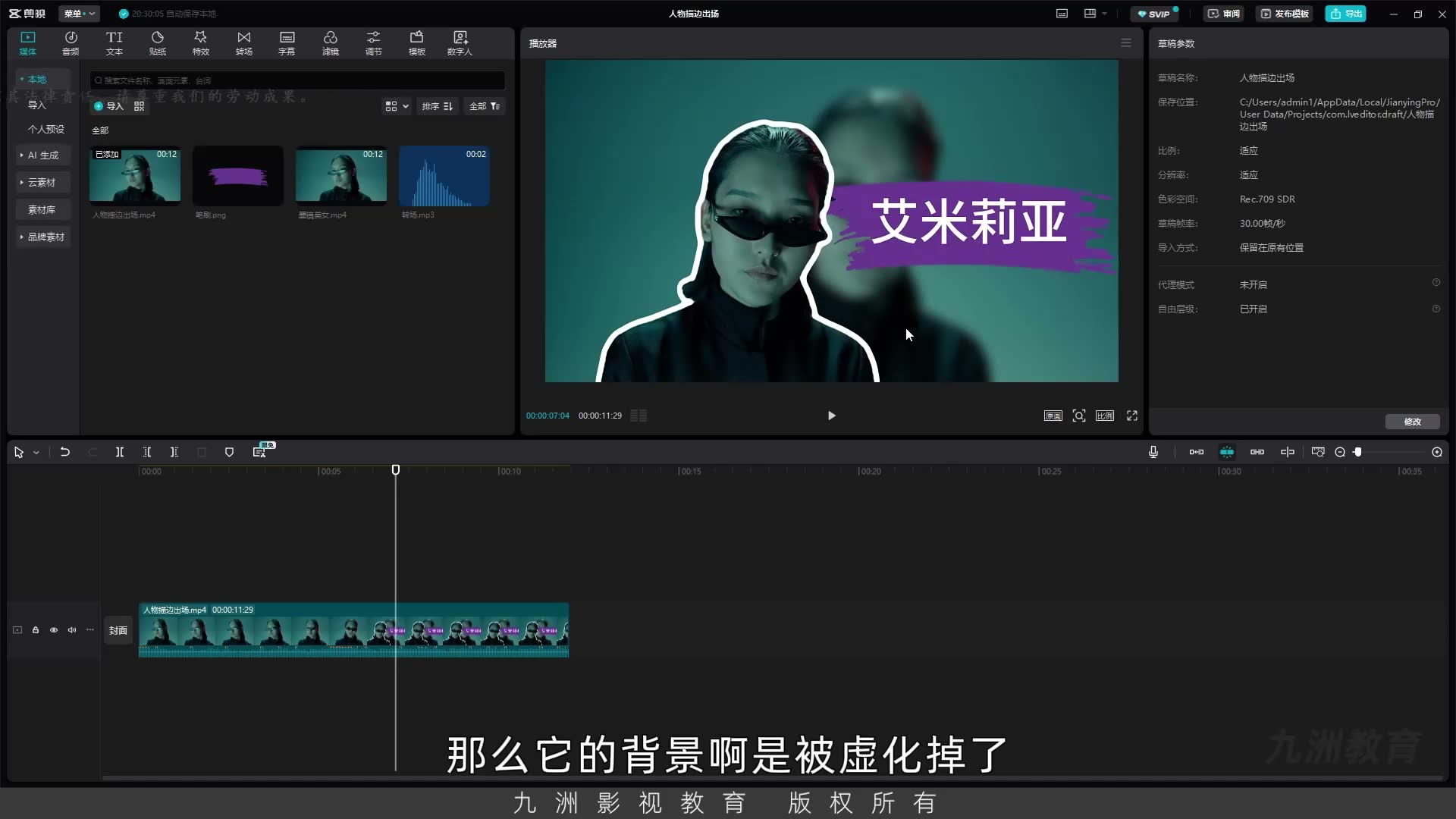Click the 修改 modify button
The image size is (1456, 819).
pyautogui.click(x=1412, y=422)
